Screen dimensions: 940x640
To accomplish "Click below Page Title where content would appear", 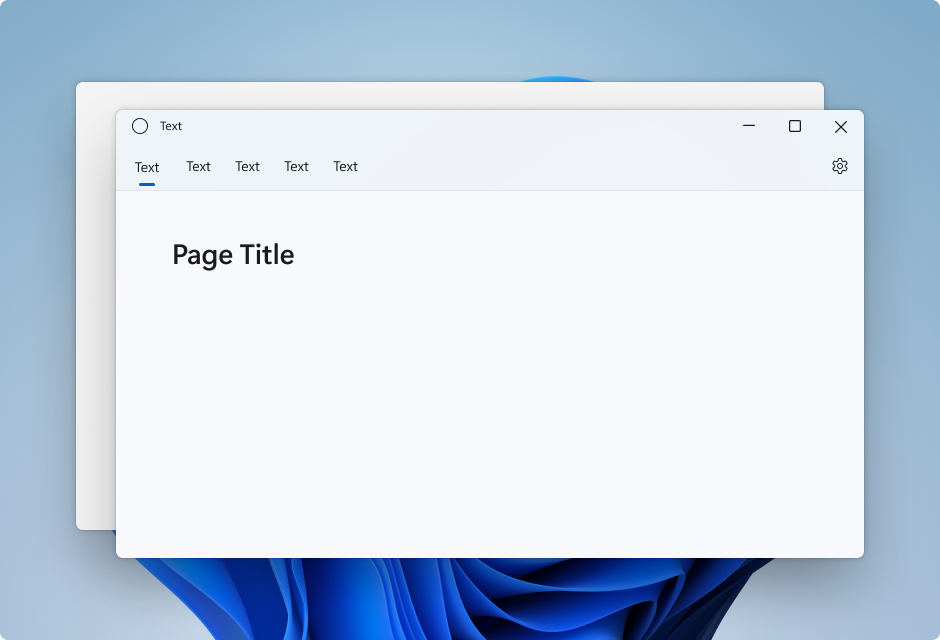I will pyautogui.click(x=300, y=330).
